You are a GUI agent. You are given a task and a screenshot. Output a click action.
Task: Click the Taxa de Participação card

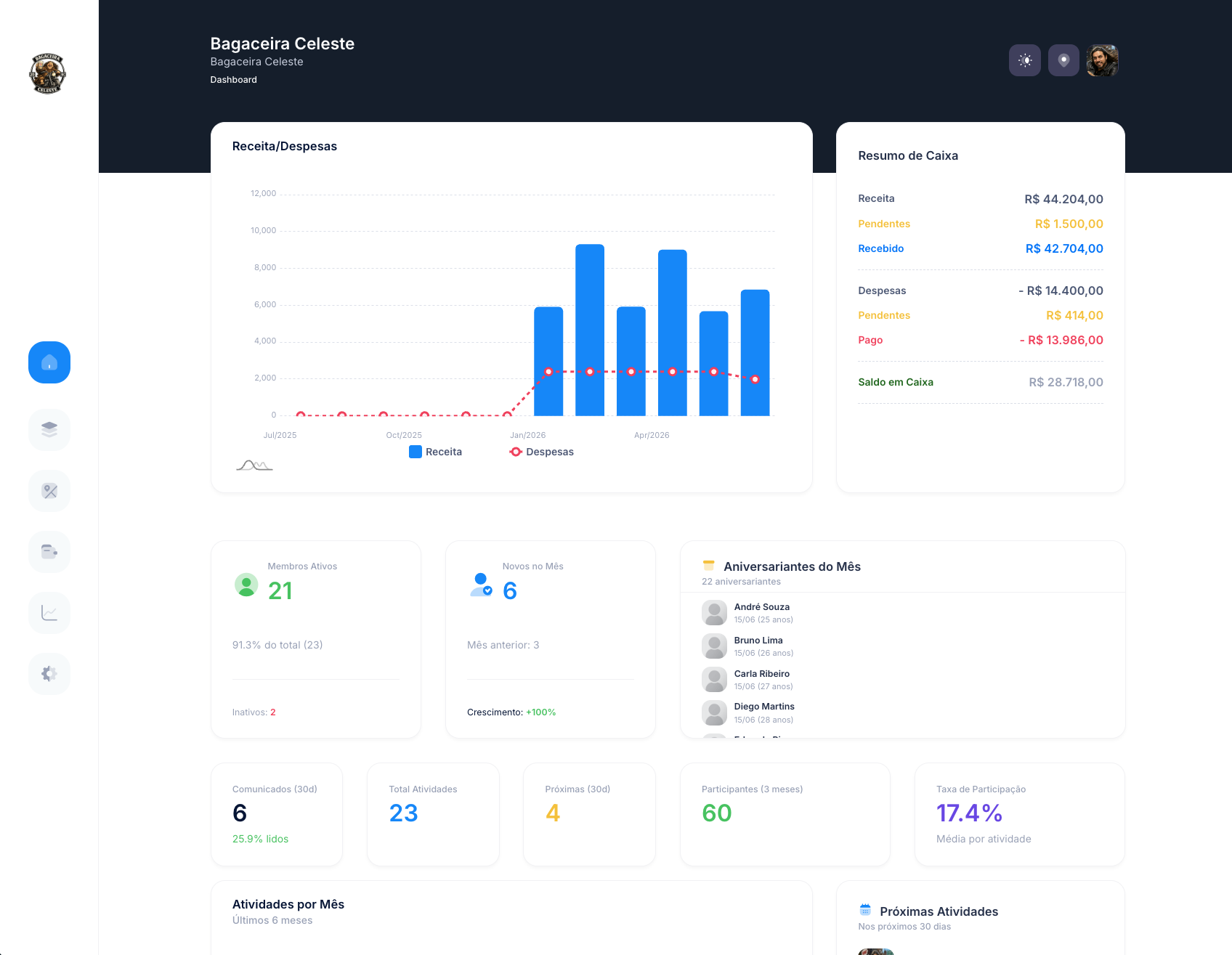[1020, 814]
